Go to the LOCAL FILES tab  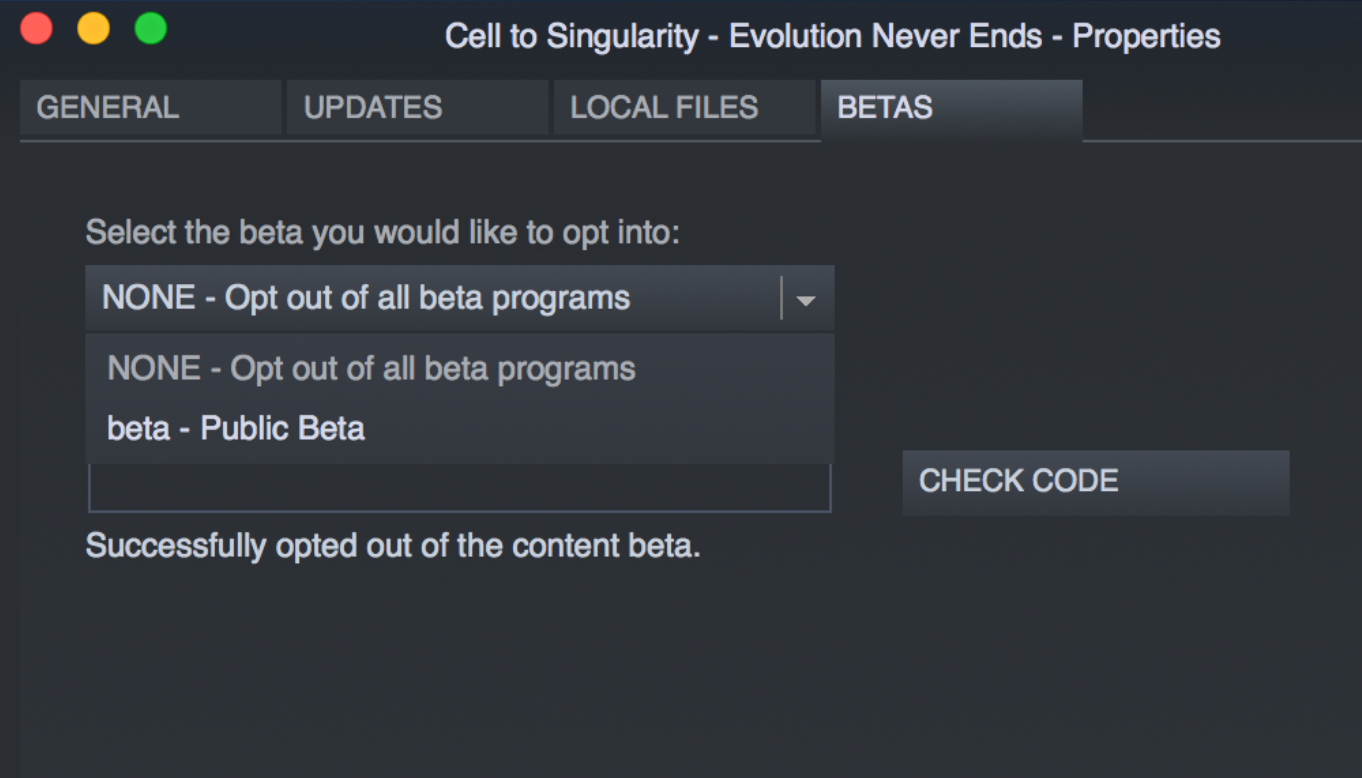684,108
